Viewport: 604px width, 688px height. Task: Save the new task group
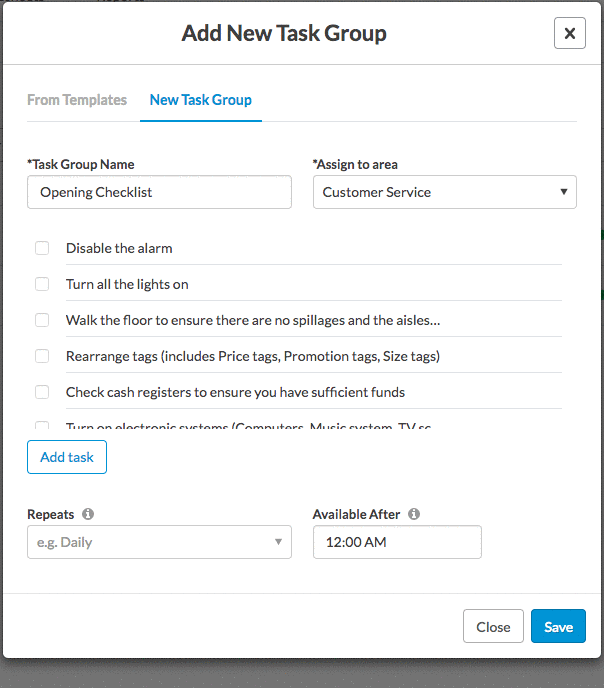(558, 627)
